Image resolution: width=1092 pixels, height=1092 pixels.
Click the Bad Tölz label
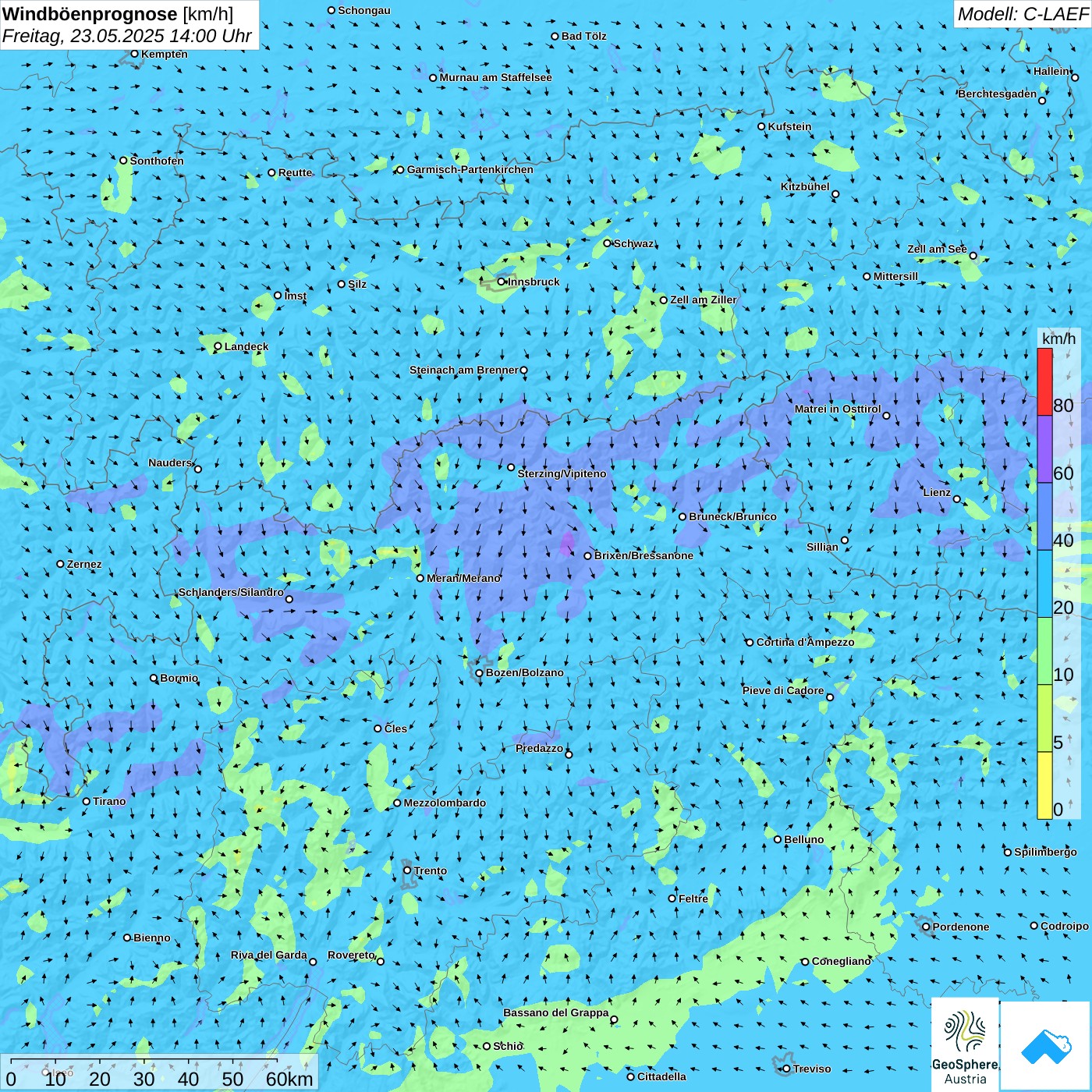pyautogui.click(x=583, y=36)
